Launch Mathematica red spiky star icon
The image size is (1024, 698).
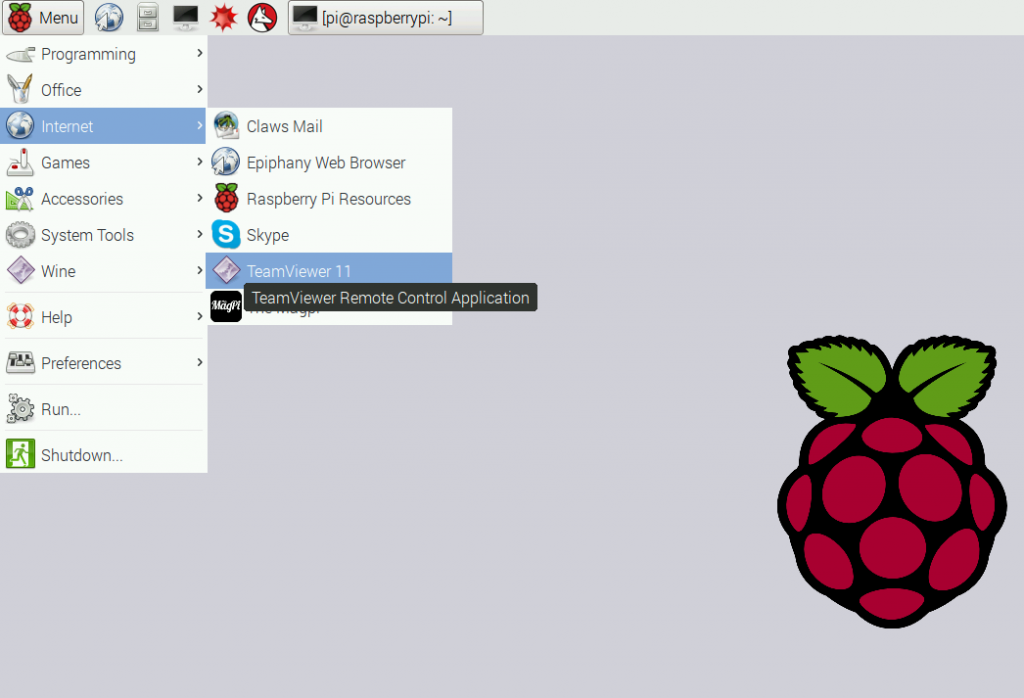pos(223,18)
